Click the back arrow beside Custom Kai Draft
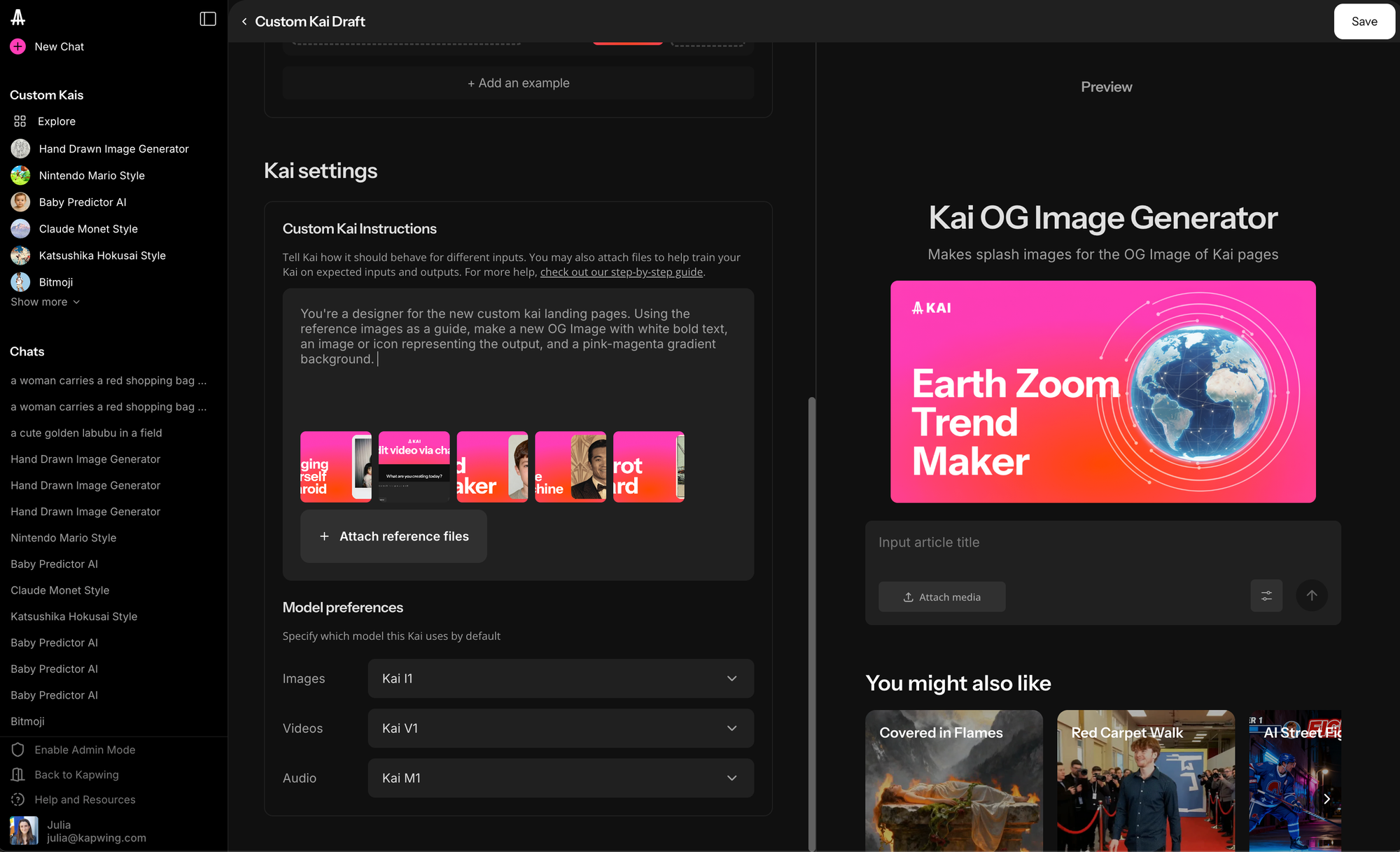Viewport: 1400px width, 852px height. pyautogui.click(x=244, y=22)
